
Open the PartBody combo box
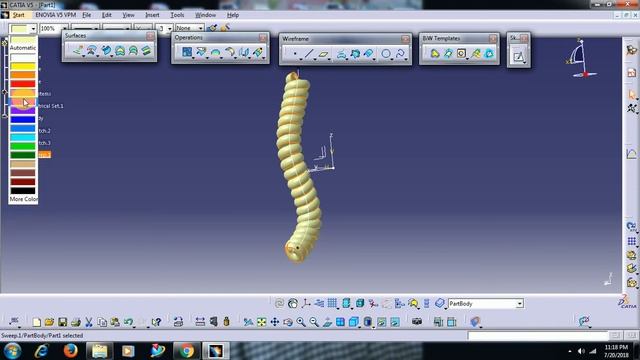click(x=486, y=304)
